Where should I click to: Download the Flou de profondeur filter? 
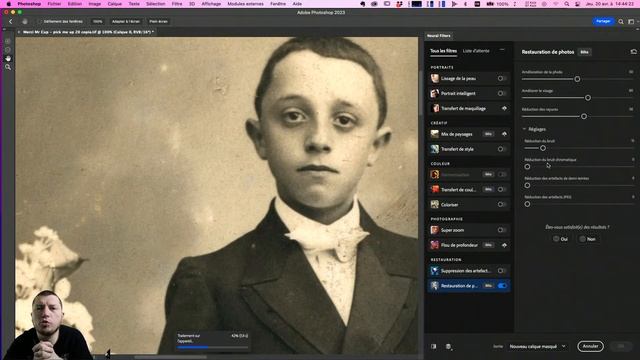click(x=504, y=245)
